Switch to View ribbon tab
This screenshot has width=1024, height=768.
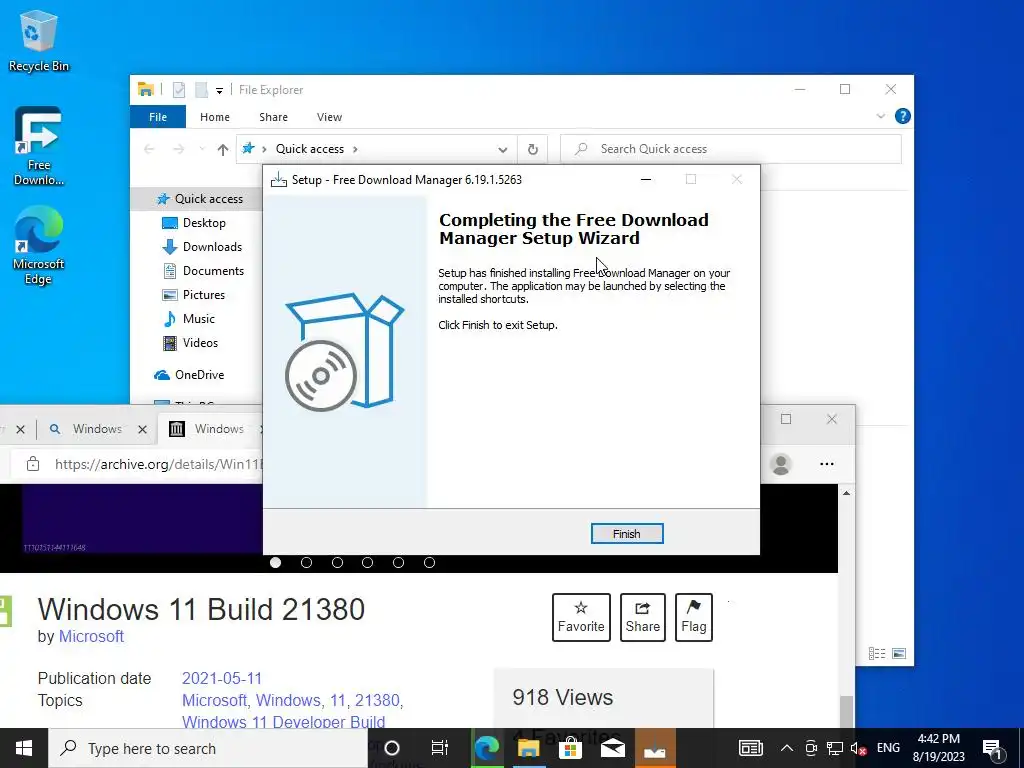tap(329, 117)
